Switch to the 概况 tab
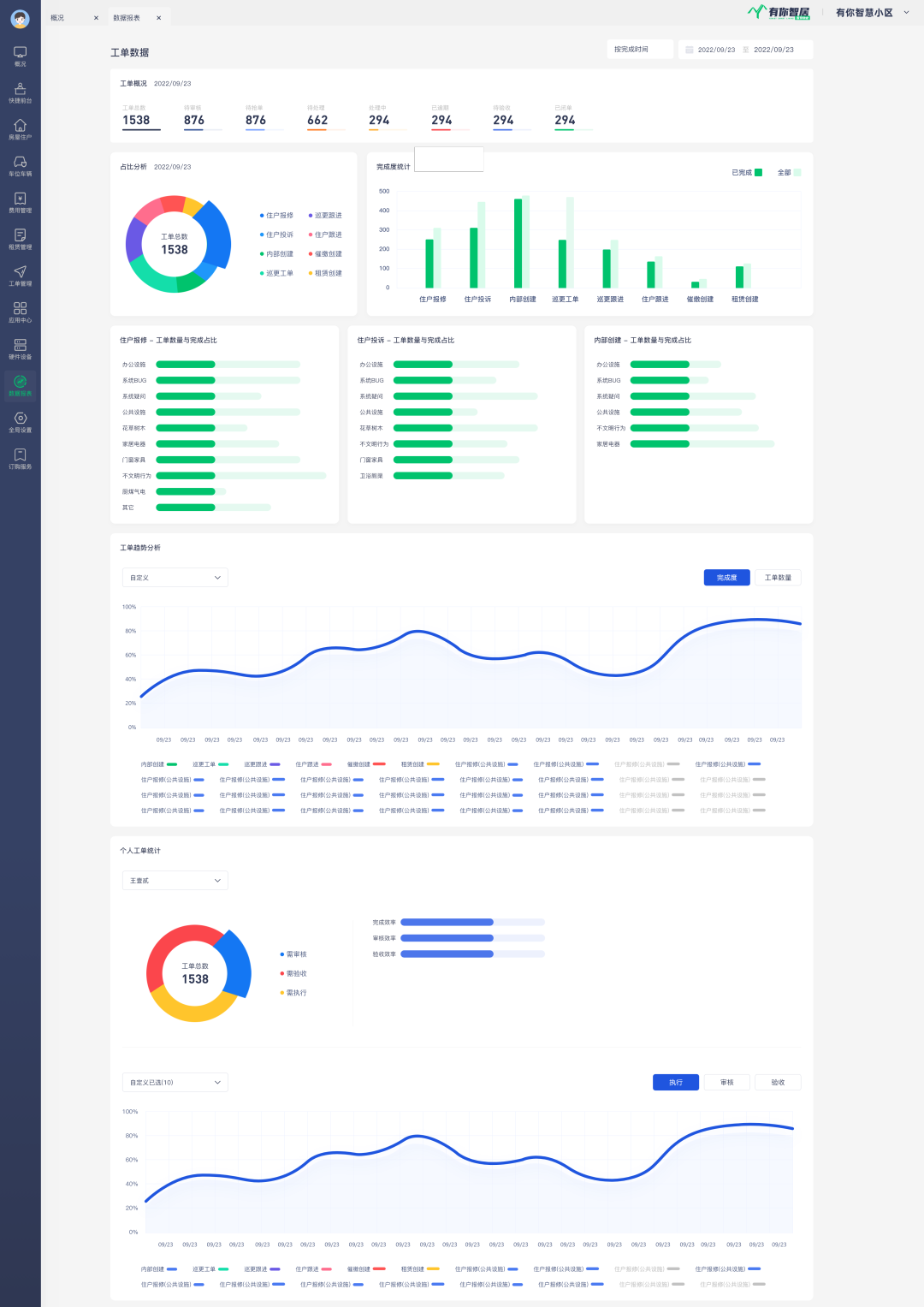The image size is (924, 1307). click(x=58, y=18)
